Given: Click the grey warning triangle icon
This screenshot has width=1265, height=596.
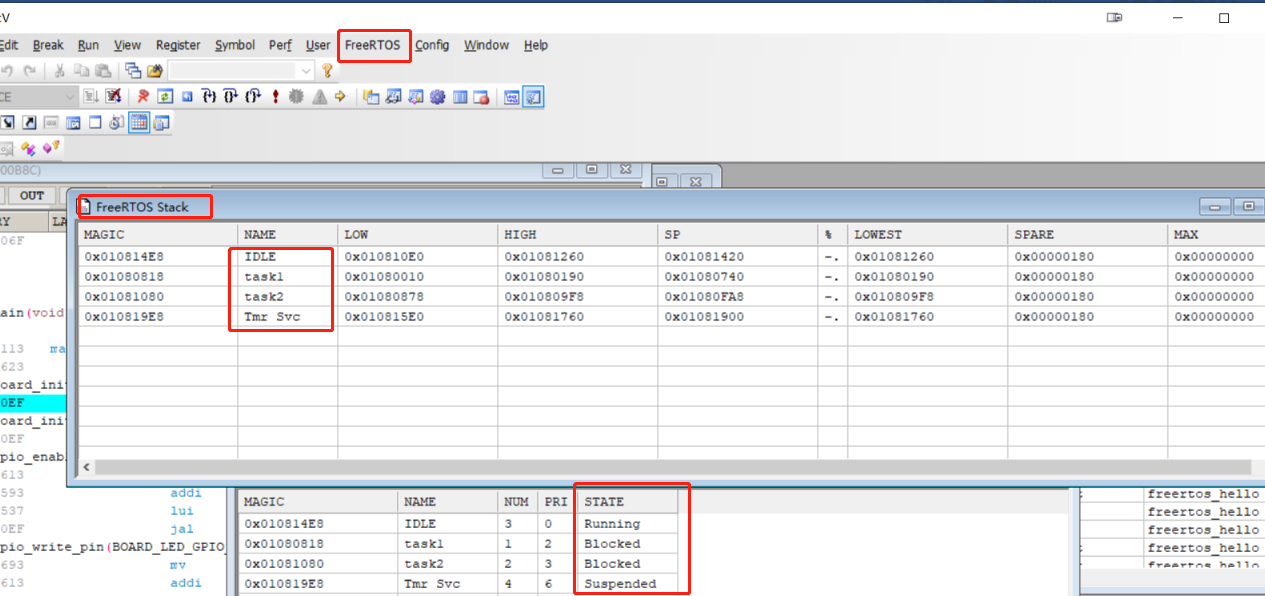Looking at the screenshot, I should coord(319,97).
